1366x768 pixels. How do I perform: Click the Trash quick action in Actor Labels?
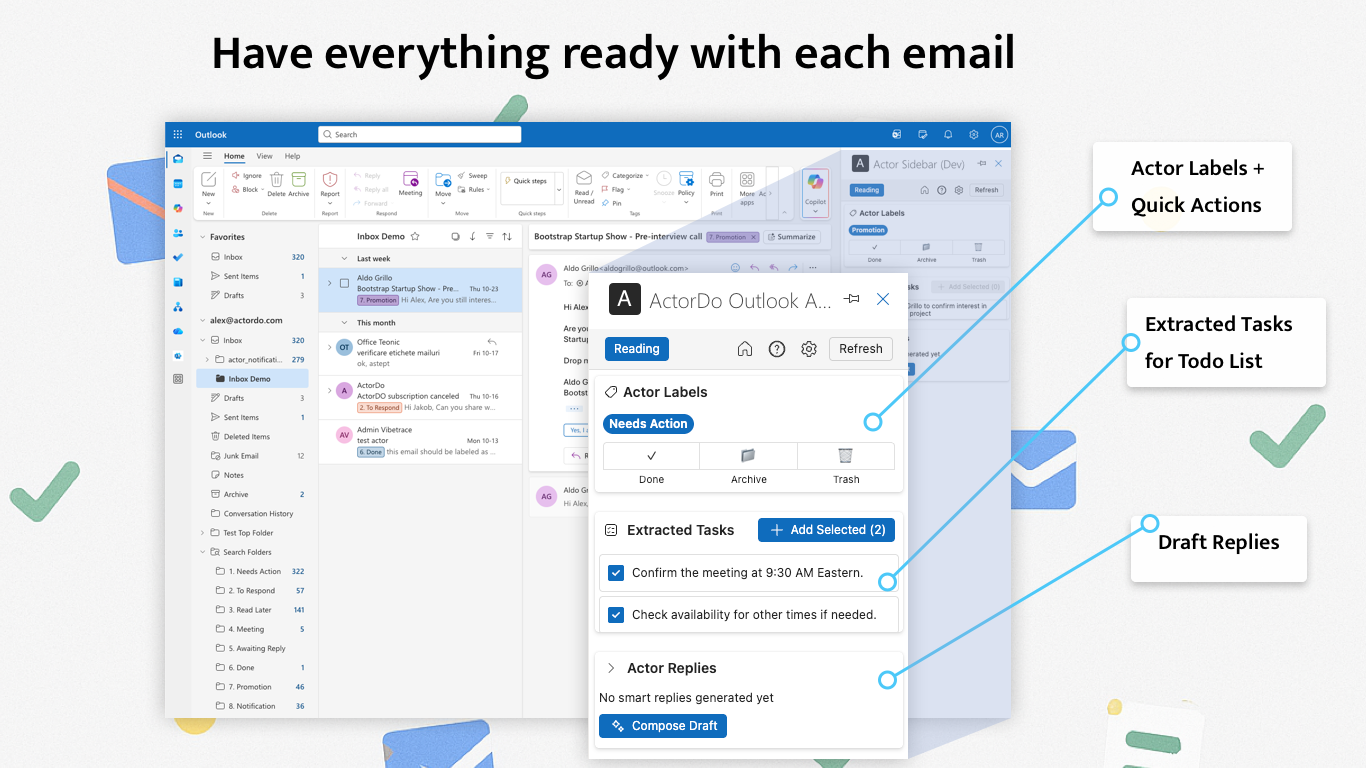[x=846, y=462]
